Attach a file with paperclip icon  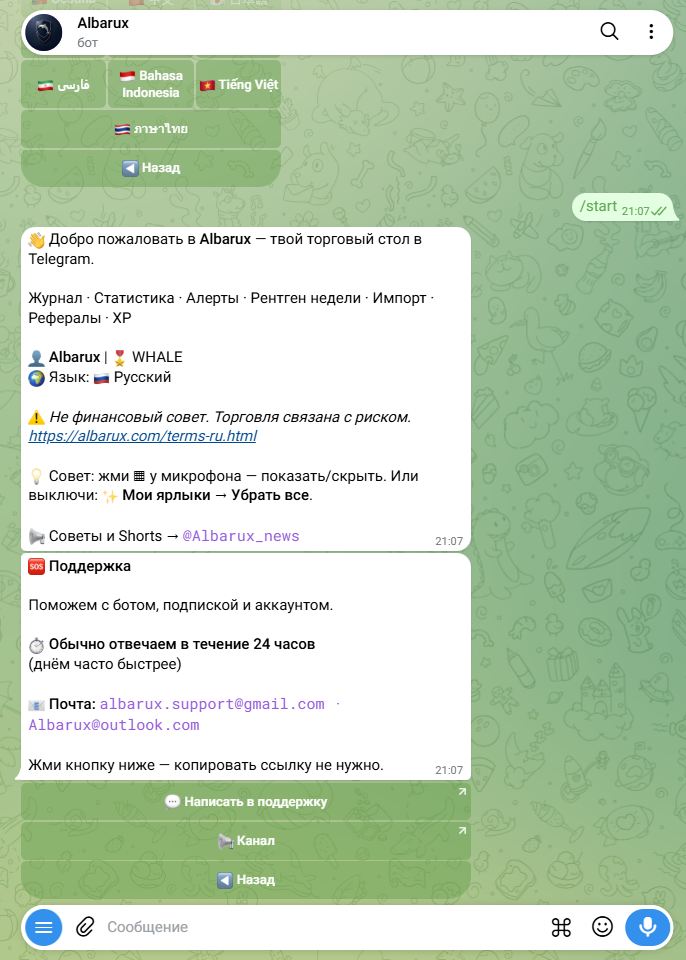point(85,927)
